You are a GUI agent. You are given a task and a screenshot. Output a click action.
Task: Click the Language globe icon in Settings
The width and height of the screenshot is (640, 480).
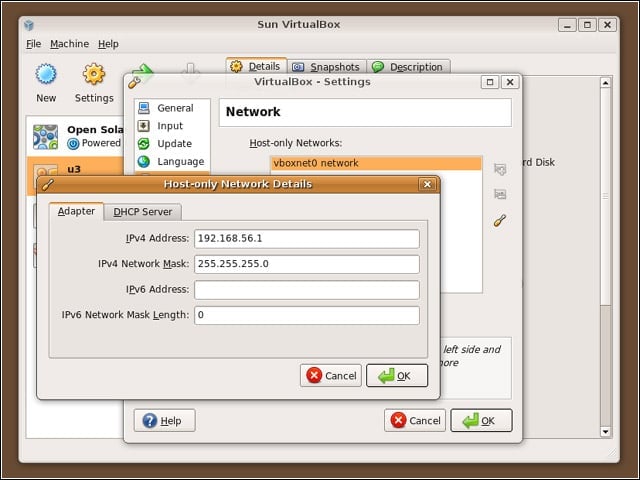tap(144, 162)
